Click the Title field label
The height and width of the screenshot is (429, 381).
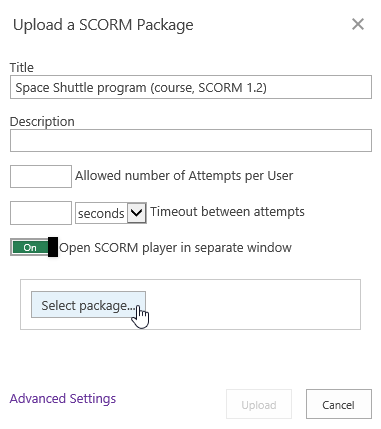click(22, 67)
